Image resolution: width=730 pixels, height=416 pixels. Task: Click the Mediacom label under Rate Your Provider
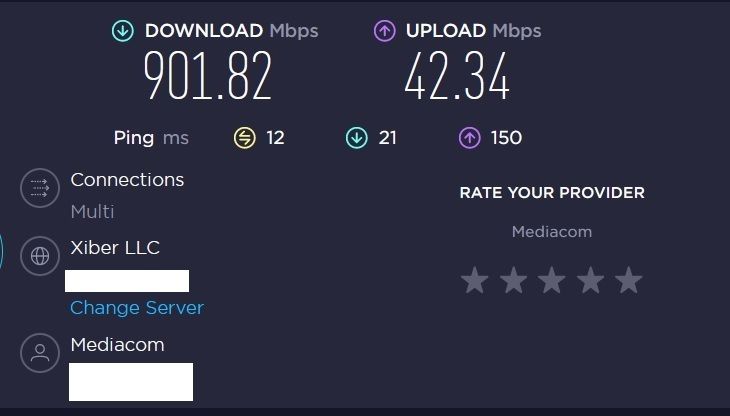(552, 232)
